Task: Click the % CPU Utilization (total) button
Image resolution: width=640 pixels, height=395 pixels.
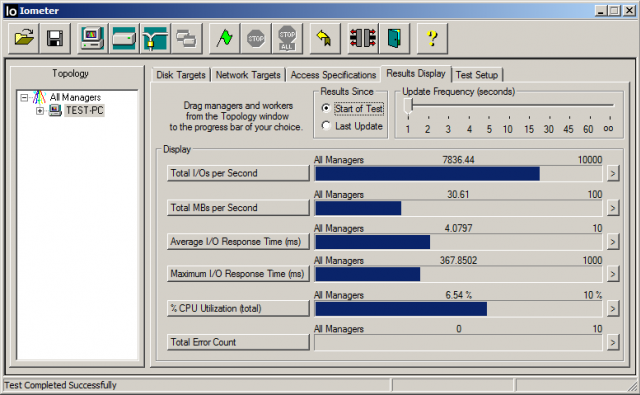Action: point(238,308)
